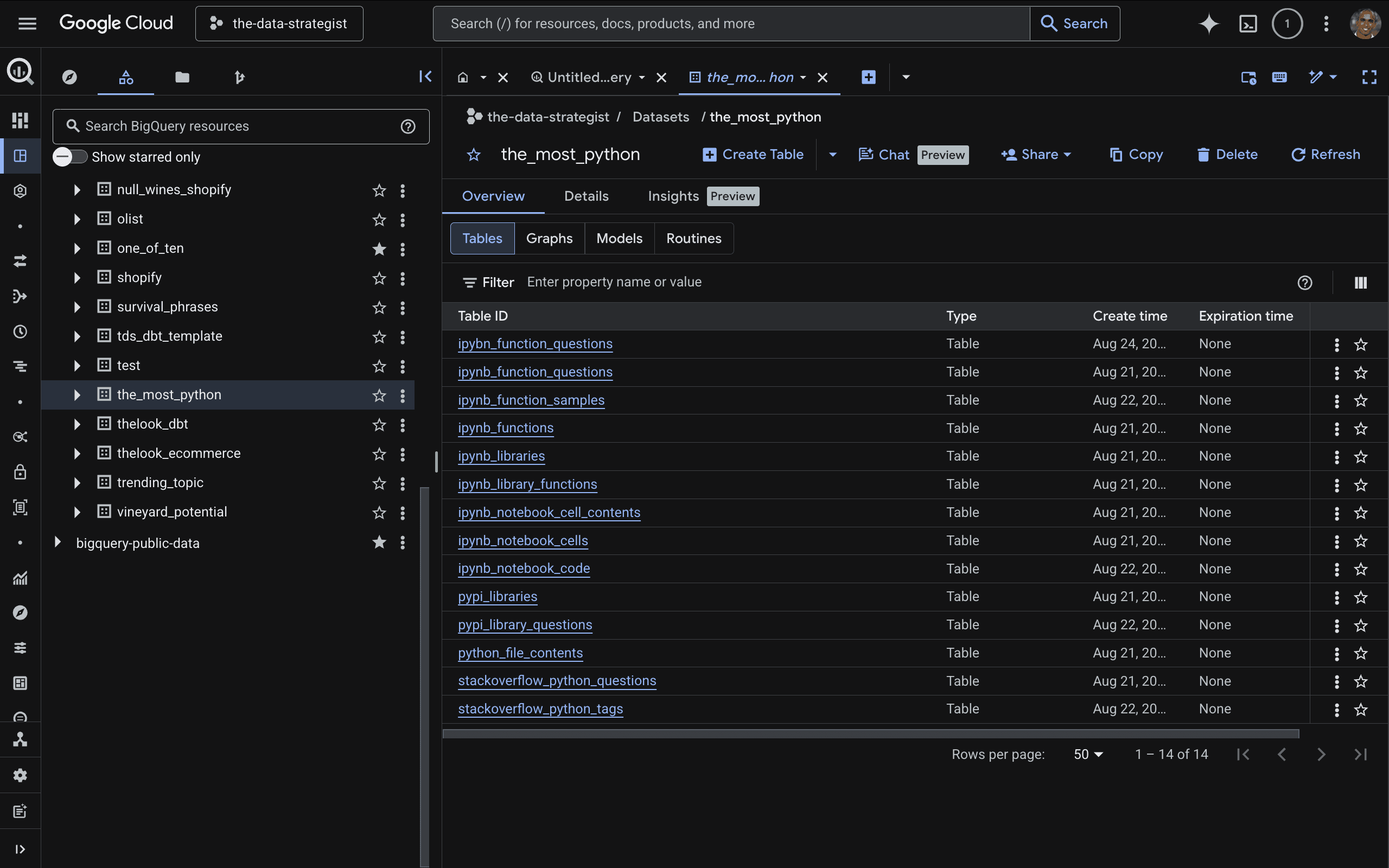The image size is (1389, 868).
Task: Open the settings gear in sidebar
Action: point(20,776)
